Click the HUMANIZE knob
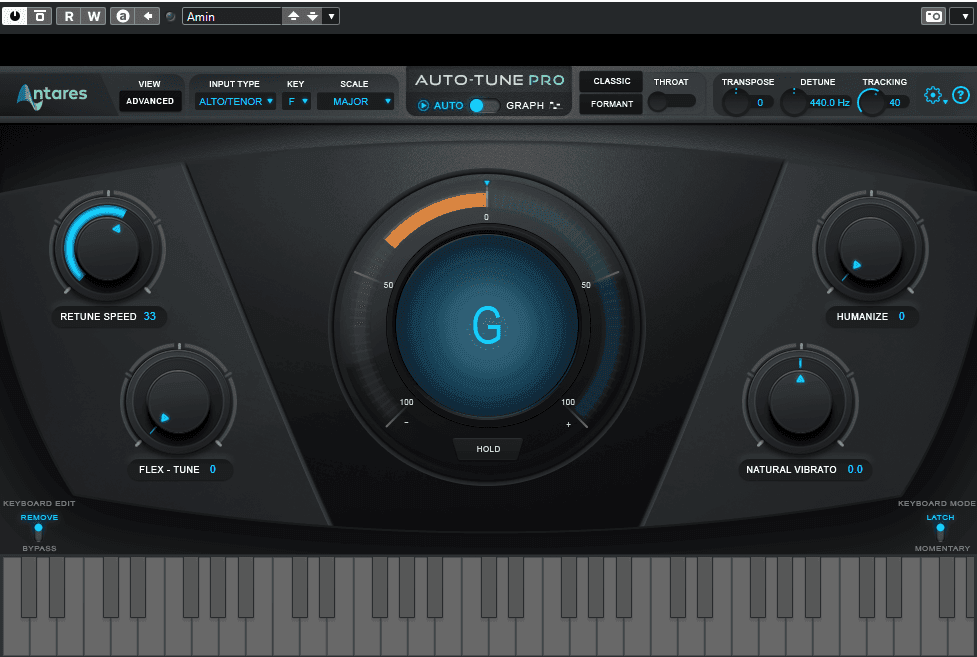977x657 pixels. point(870,248)
